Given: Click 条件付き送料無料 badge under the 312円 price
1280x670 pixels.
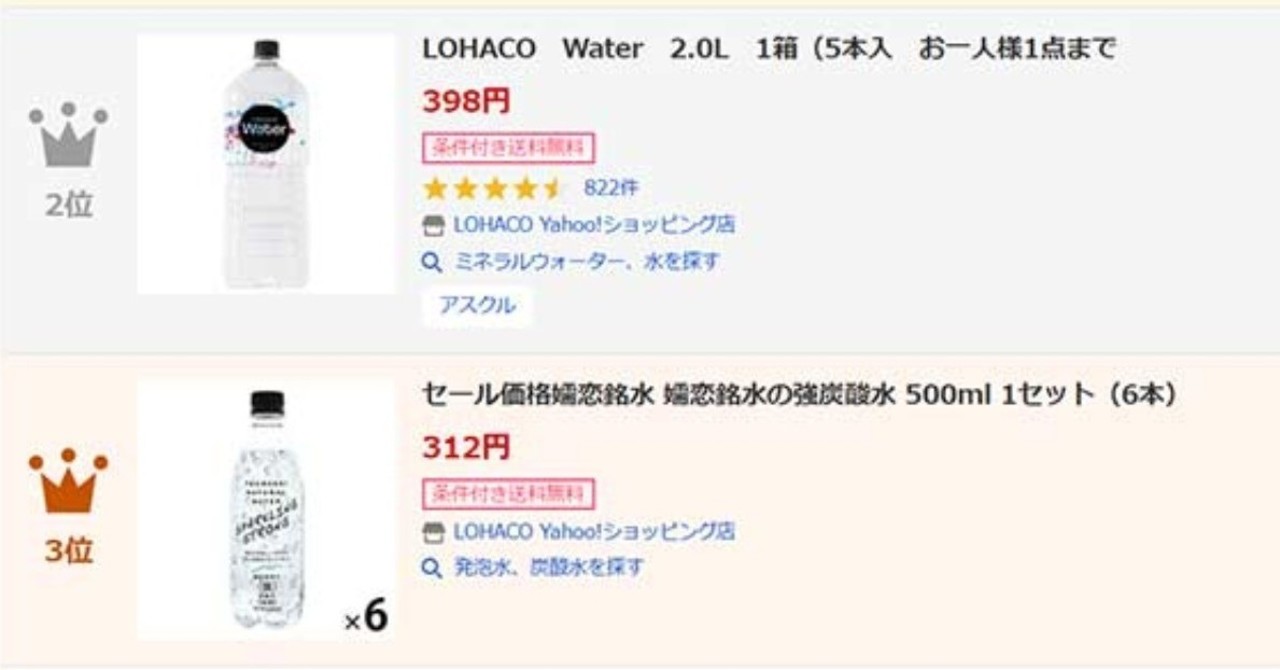Looking at the screenshot, I should [509, 494].
